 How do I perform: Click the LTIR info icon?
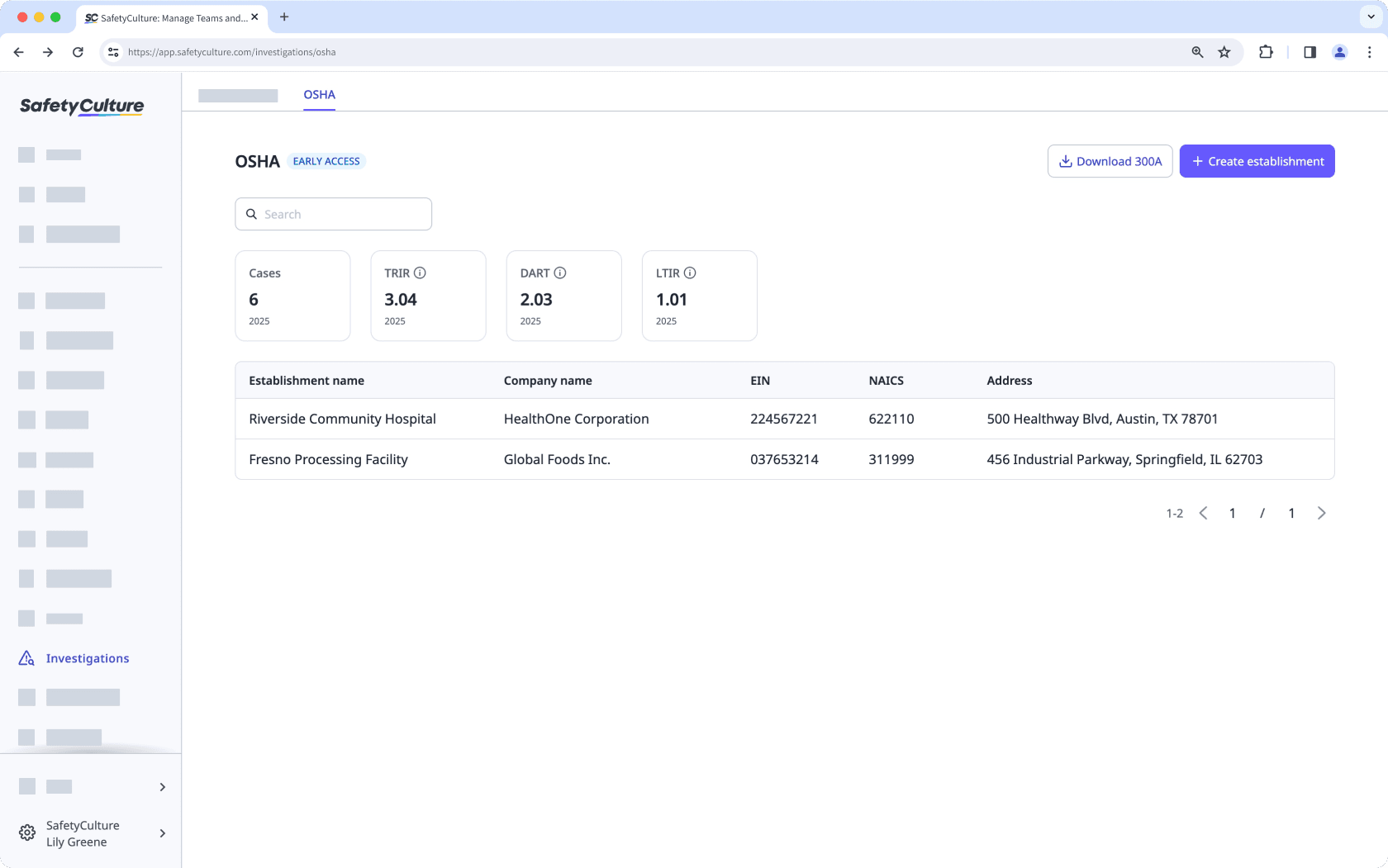pyautogui.click(x=690, y=273)
